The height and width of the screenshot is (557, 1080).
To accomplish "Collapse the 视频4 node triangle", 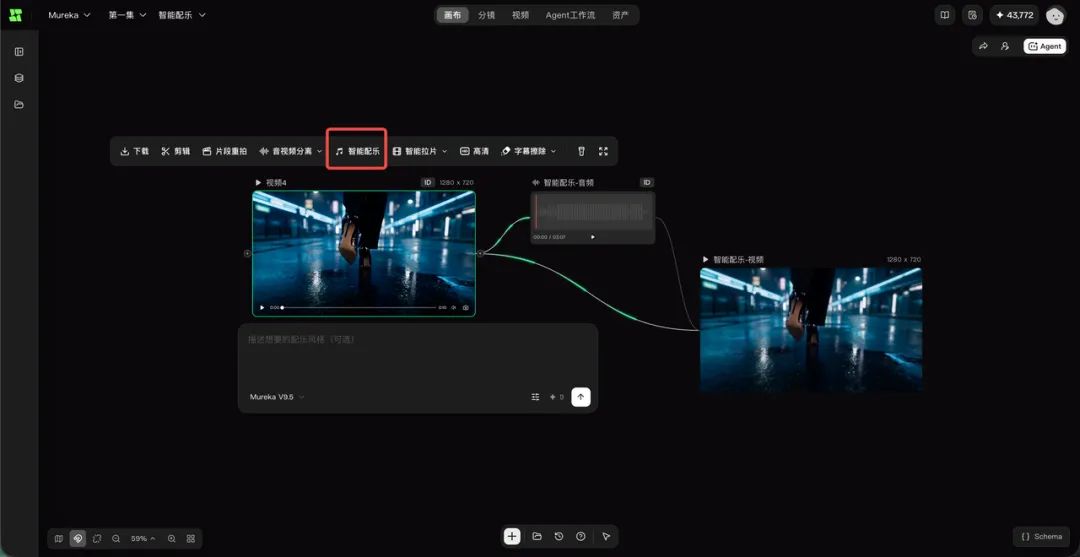I will [x=258, y=182].
